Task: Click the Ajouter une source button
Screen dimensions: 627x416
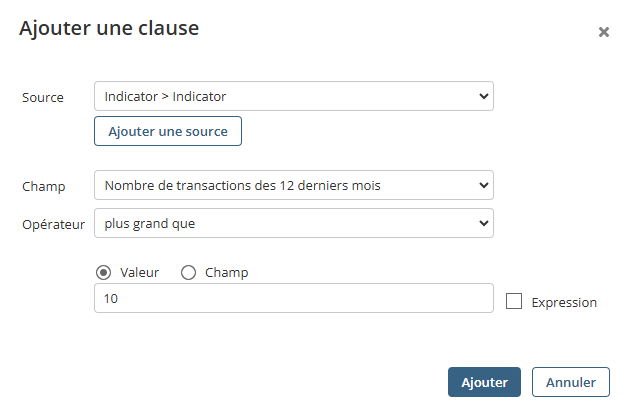Action: 168,131
